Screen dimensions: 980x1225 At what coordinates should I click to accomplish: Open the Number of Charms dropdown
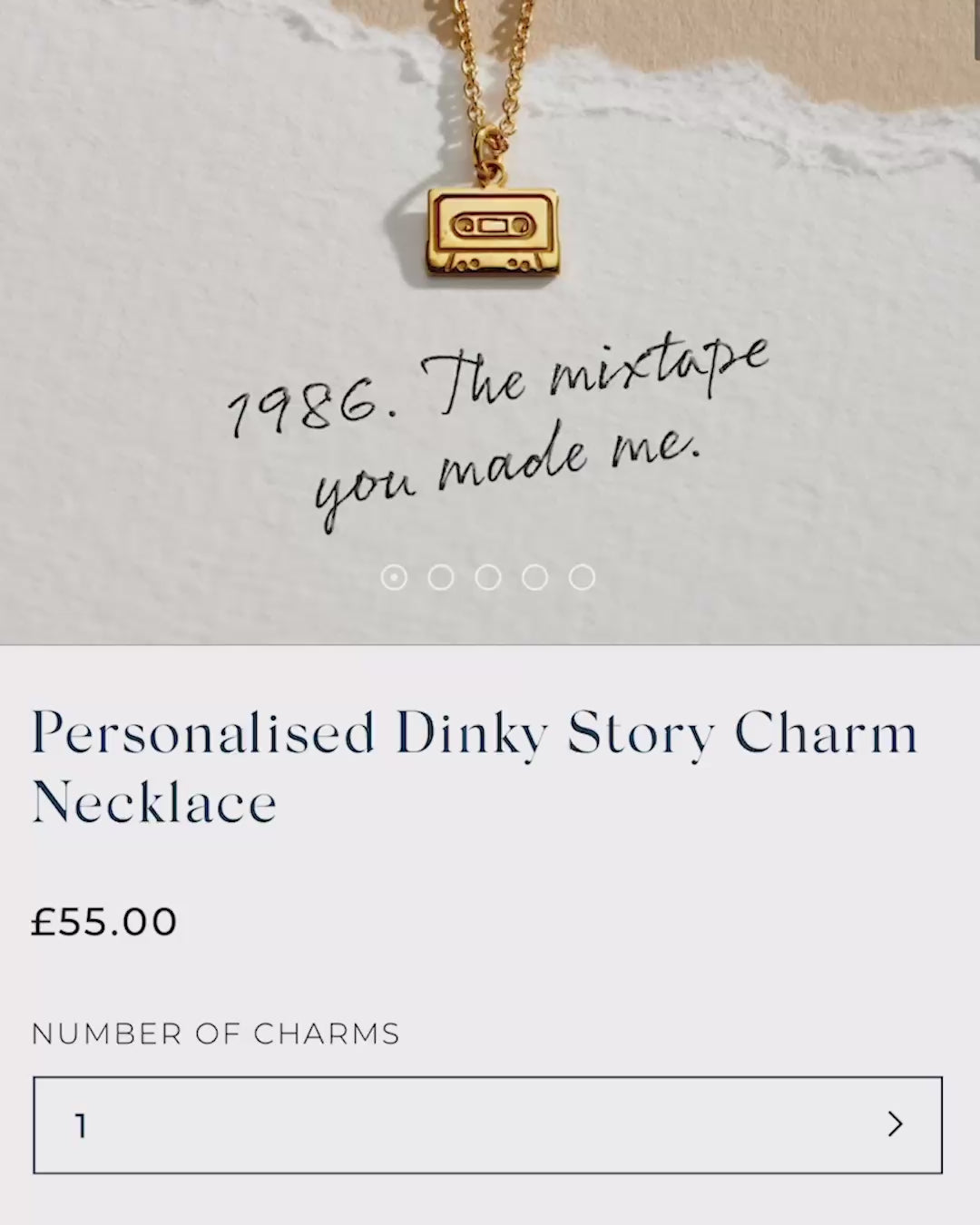487,1125
